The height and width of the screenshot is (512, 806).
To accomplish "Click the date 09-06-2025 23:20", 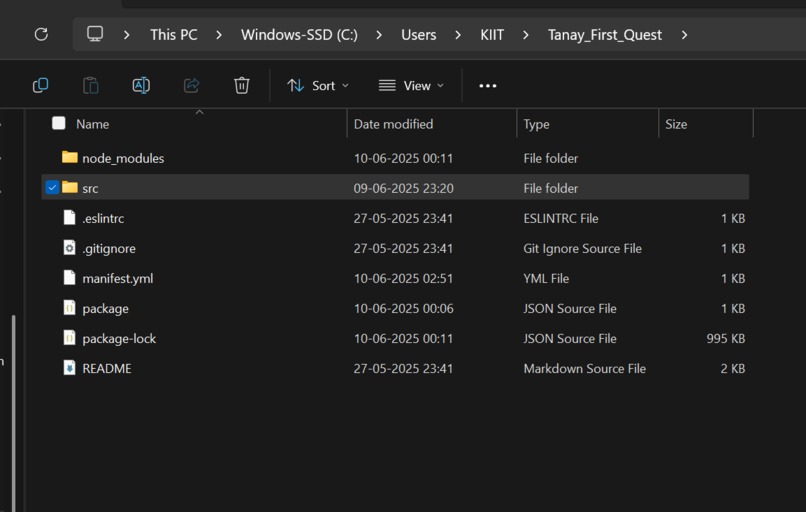I will pyautogui.click(x=404, y=189).
